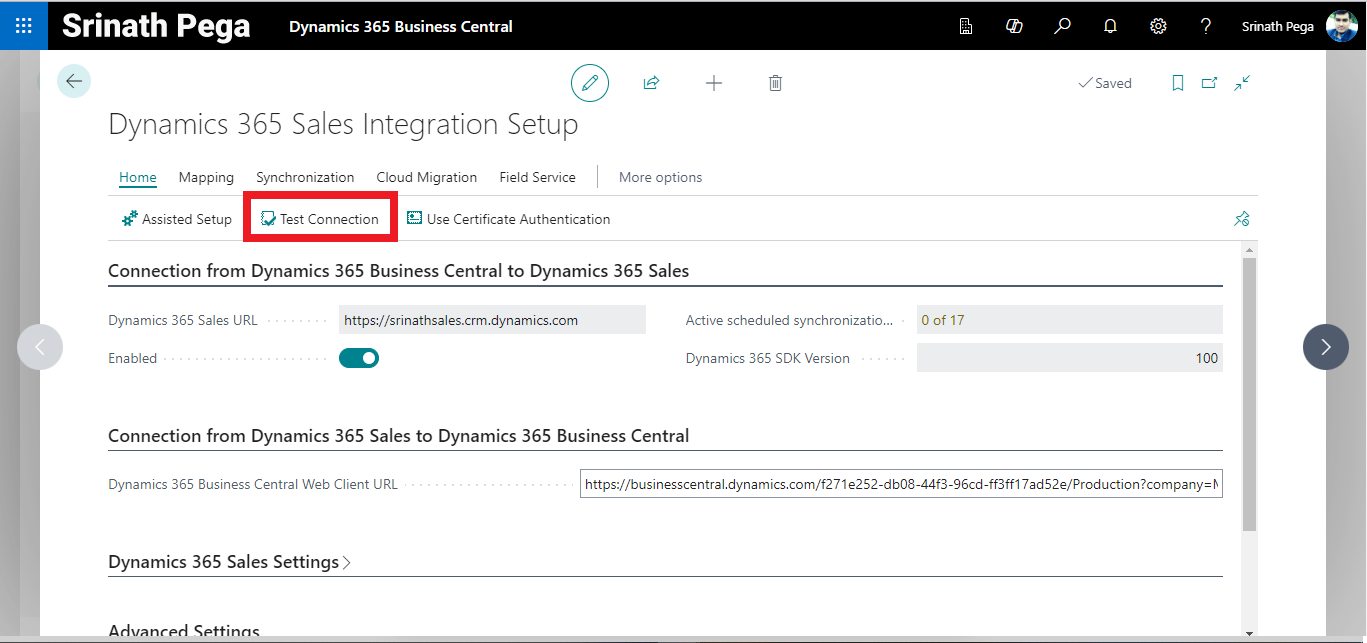This screenshot has height=643, width=1367.
Task: Click the plus new record icon
Action: [x=713, y=83]
